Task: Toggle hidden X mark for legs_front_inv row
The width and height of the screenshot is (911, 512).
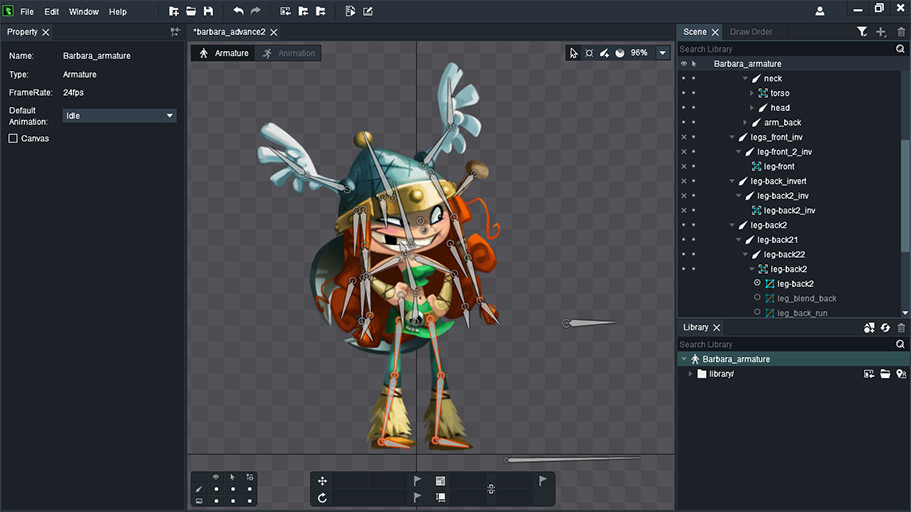Action: click(684, 137)
